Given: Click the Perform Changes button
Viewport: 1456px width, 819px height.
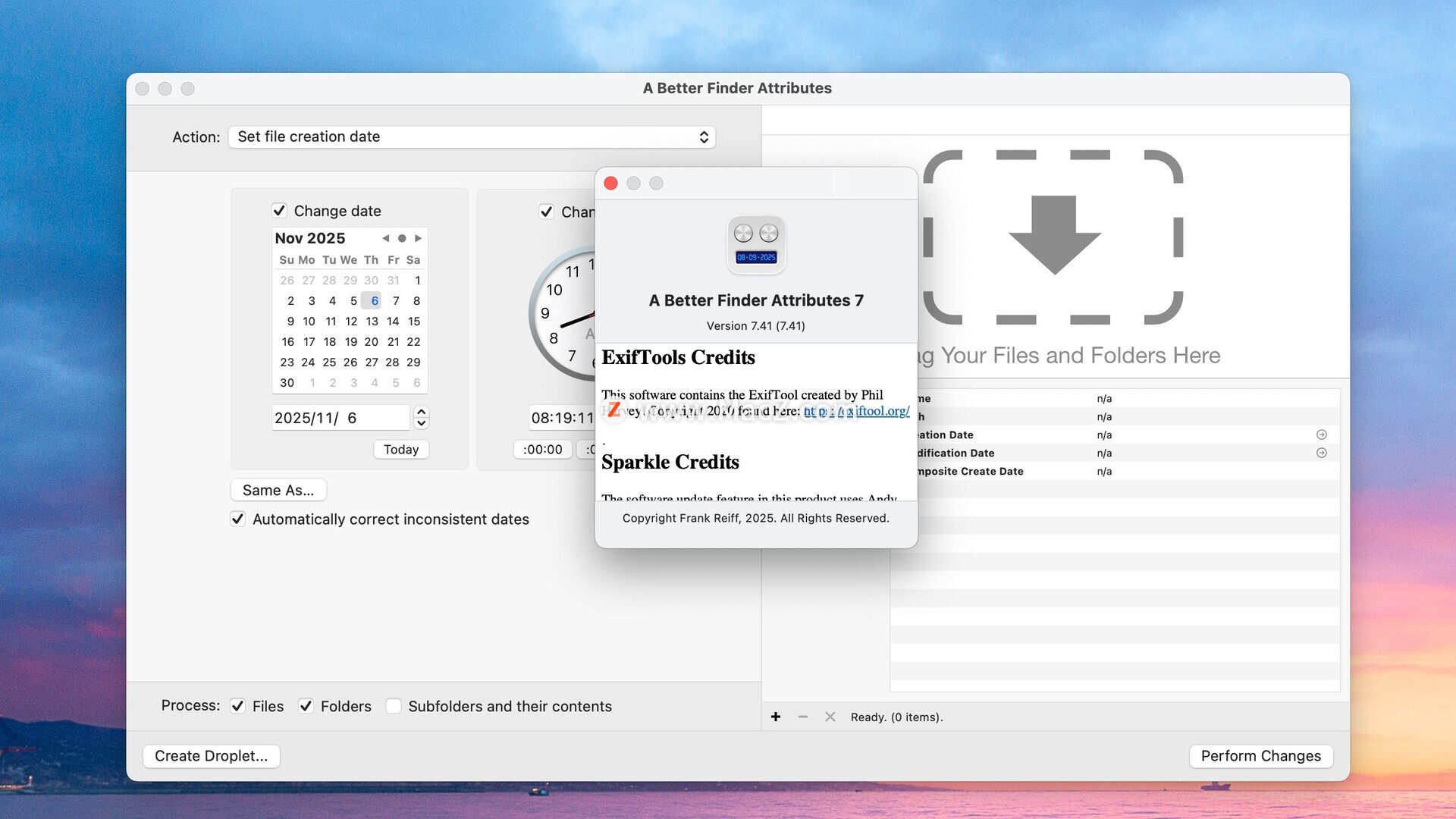Looking at the screenshot, I should click(x=1260, y=756).
